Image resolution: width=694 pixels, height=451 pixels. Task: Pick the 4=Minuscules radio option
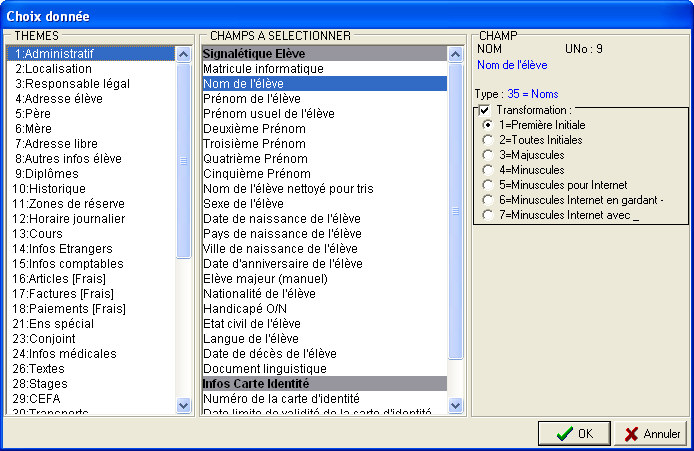487,170
